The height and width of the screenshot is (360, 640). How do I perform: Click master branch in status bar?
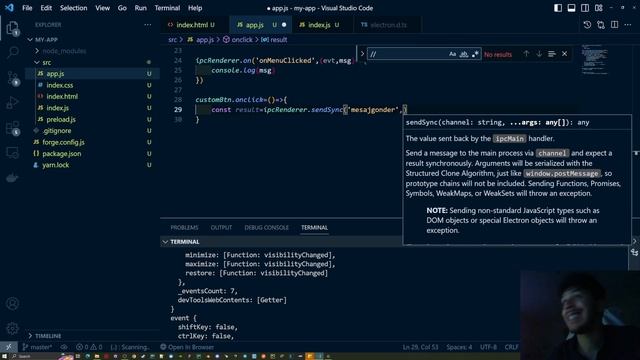(37, 347)
